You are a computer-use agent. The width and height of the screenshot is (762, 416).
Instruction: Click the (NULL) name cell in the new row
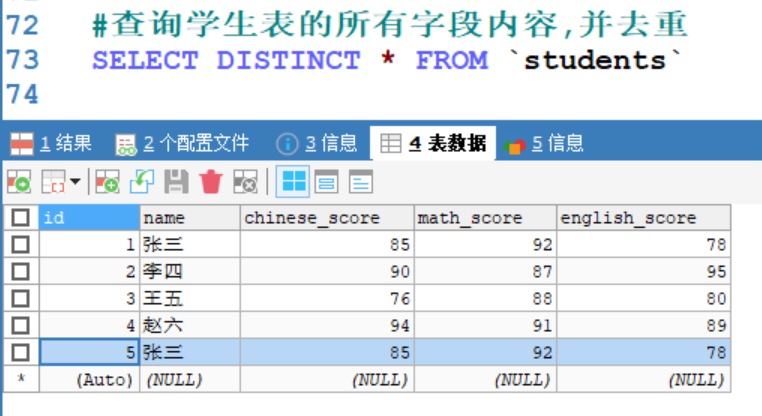(x=190, y=380)
